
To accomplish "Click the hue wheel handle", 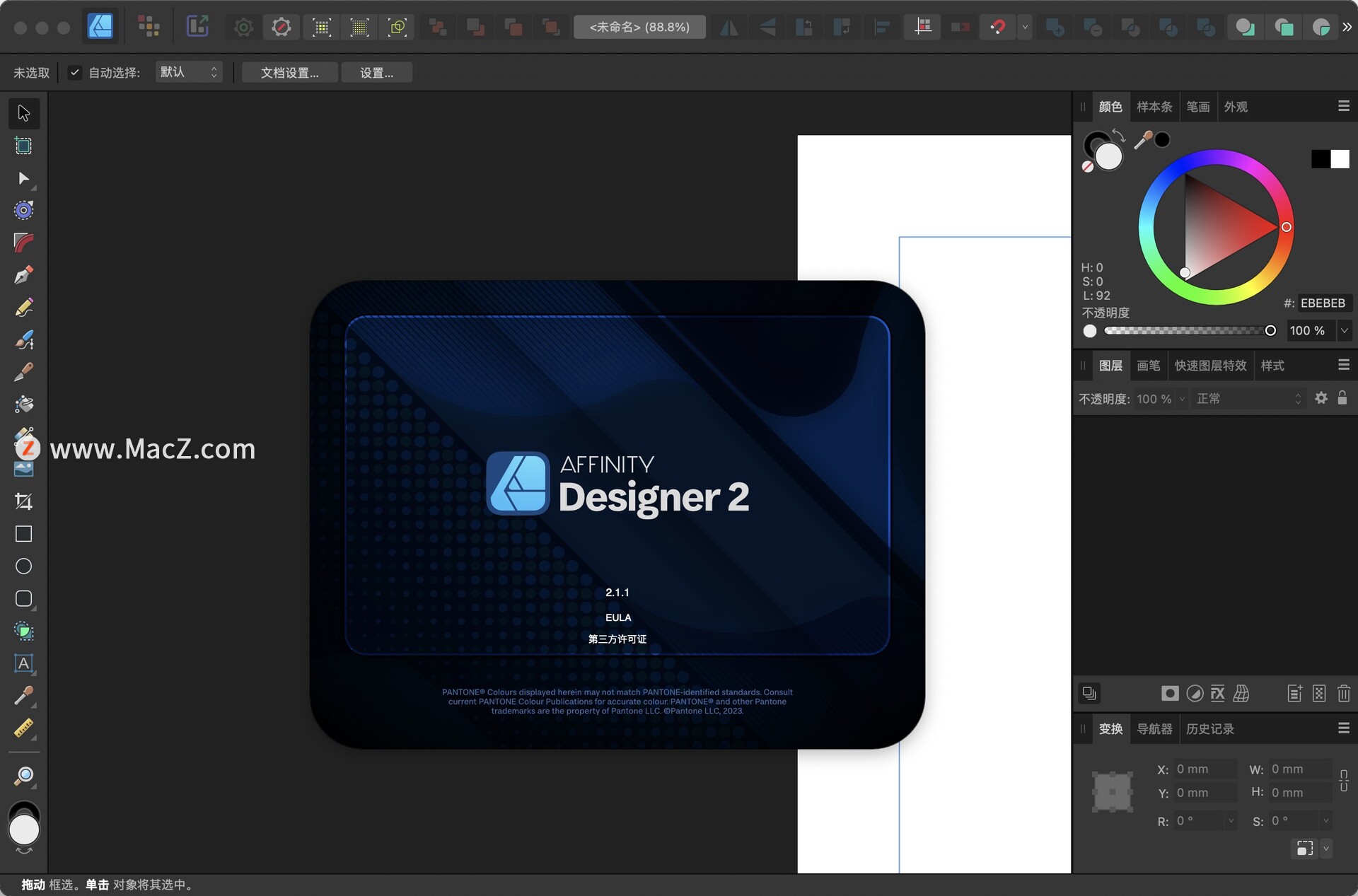I will pos(1287,227).
